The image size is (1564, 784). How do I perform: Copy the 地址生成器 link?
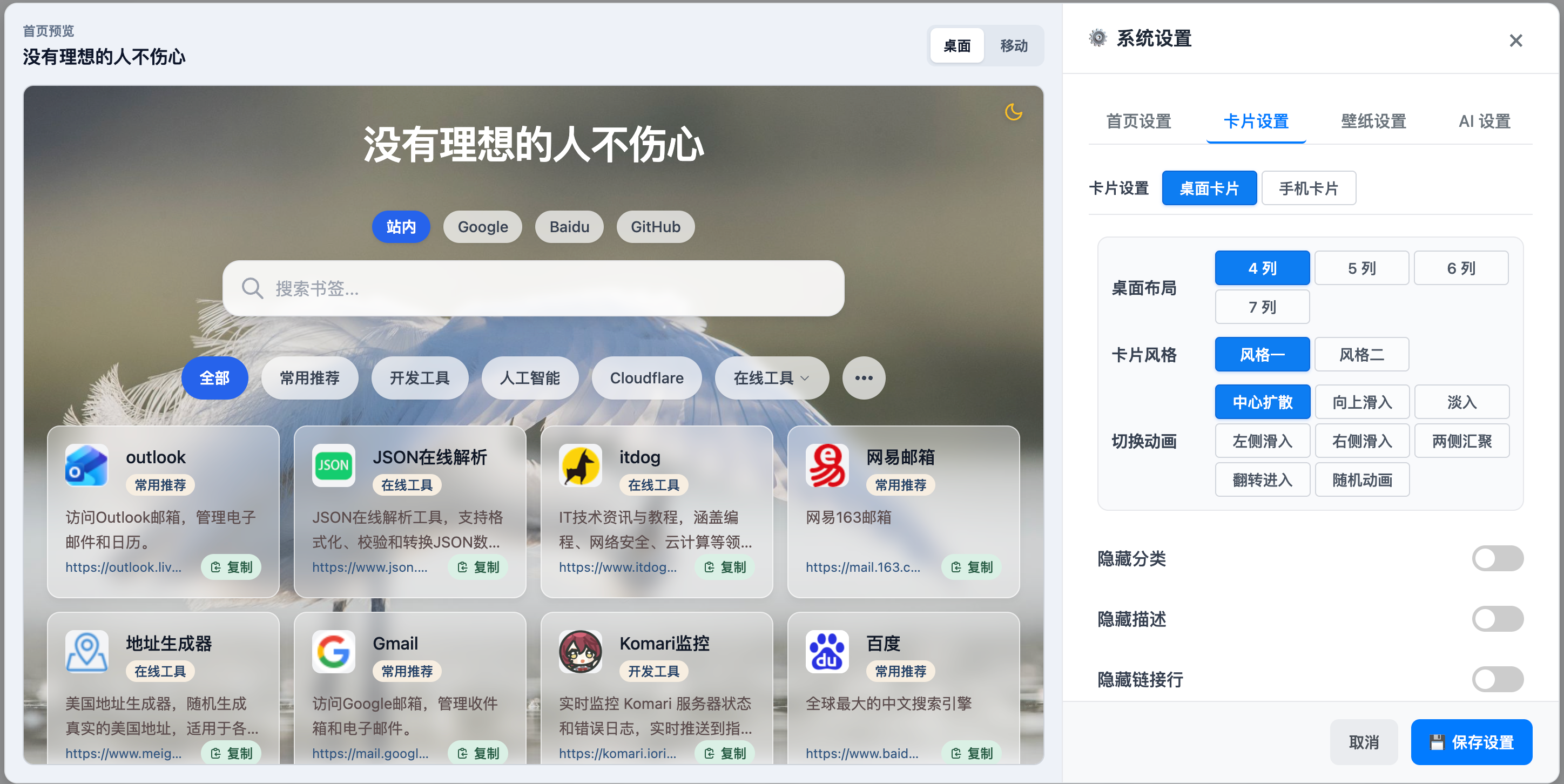pyautogui.click(x=231, y=753)
